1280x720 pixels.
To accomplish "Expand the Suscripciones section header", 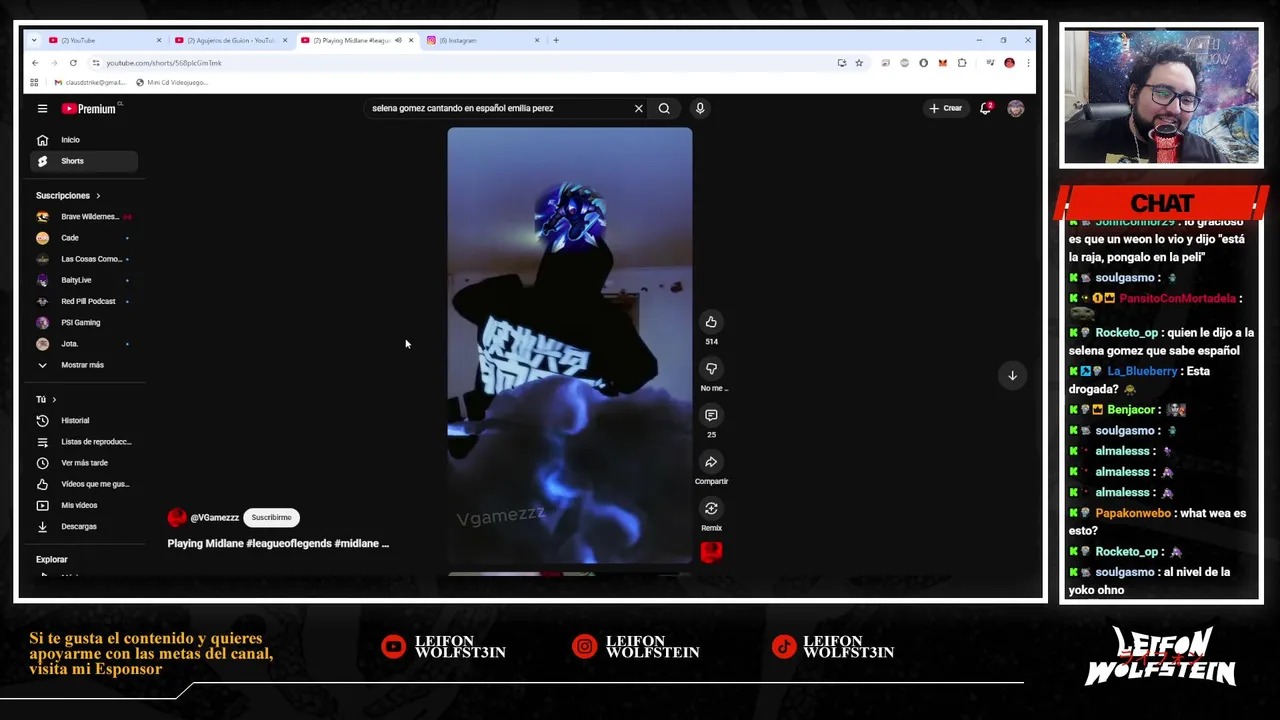I will point(68,196).
